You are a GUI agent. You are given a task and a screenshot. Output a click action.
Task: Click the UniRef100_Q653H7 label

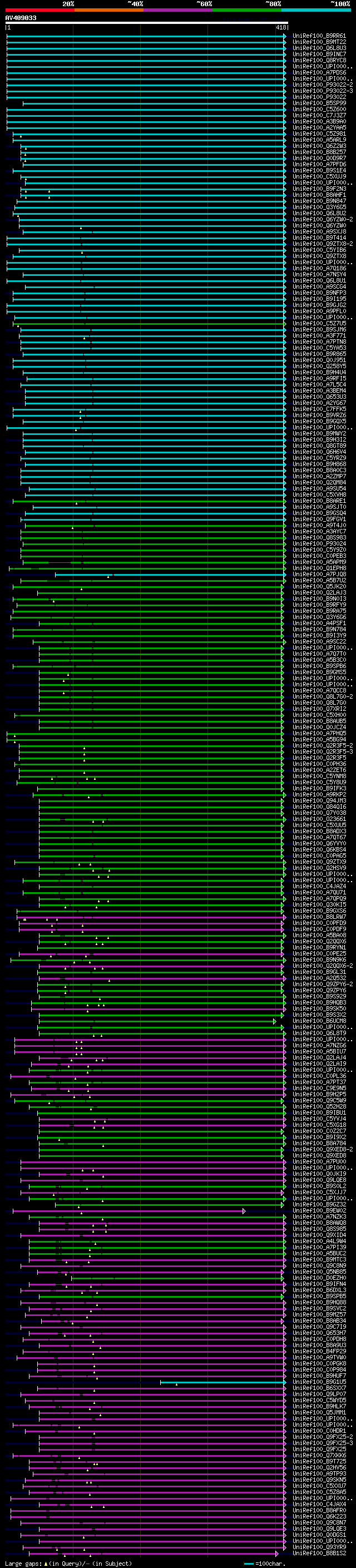click(319, 1333)
